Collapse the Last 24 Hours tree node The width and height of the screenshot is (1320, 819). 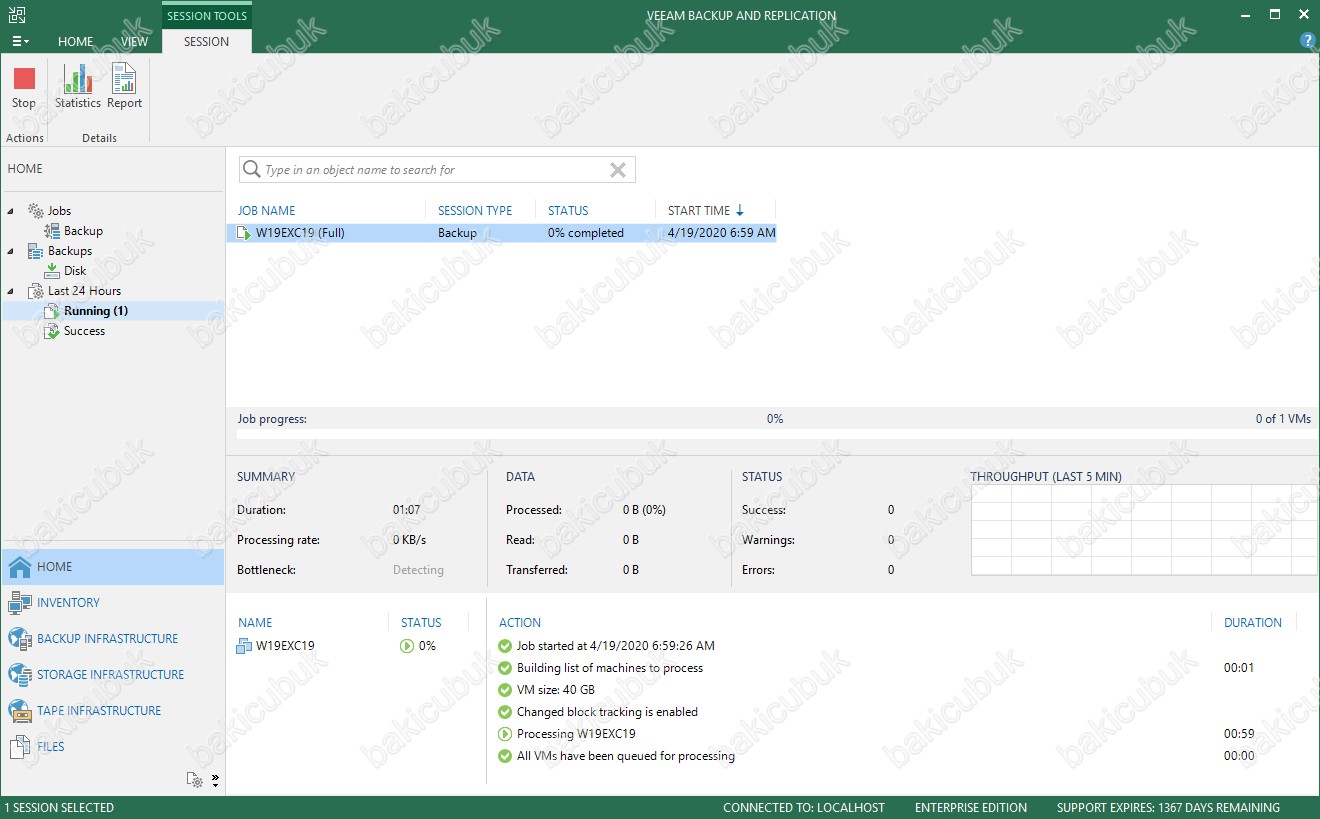(x=11, y=291)
